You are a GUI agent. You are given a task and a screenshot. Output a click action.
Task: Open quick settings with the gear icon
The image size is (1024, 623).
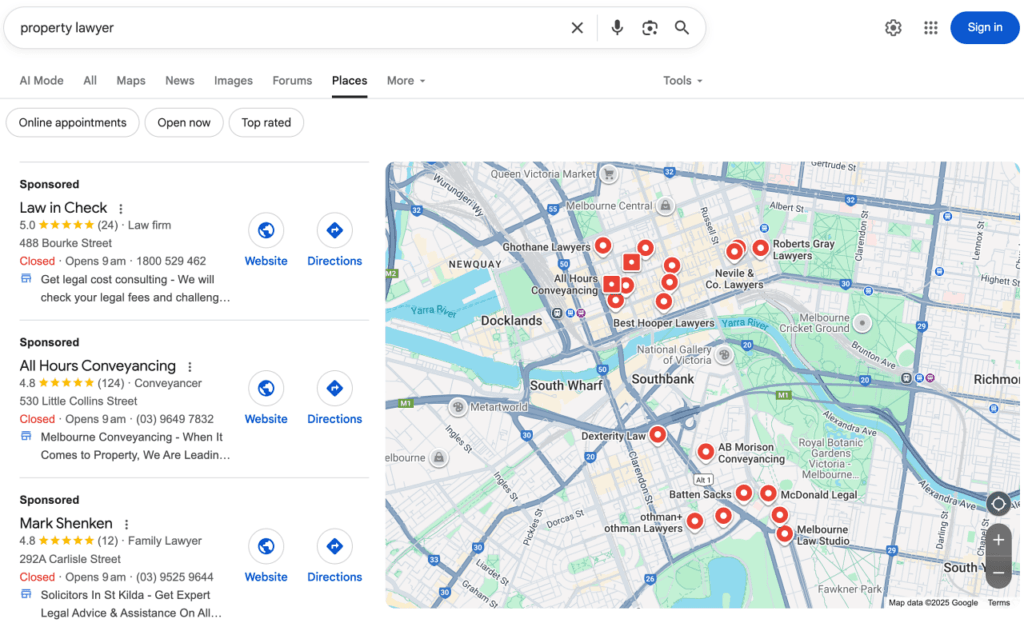(893, 27)
